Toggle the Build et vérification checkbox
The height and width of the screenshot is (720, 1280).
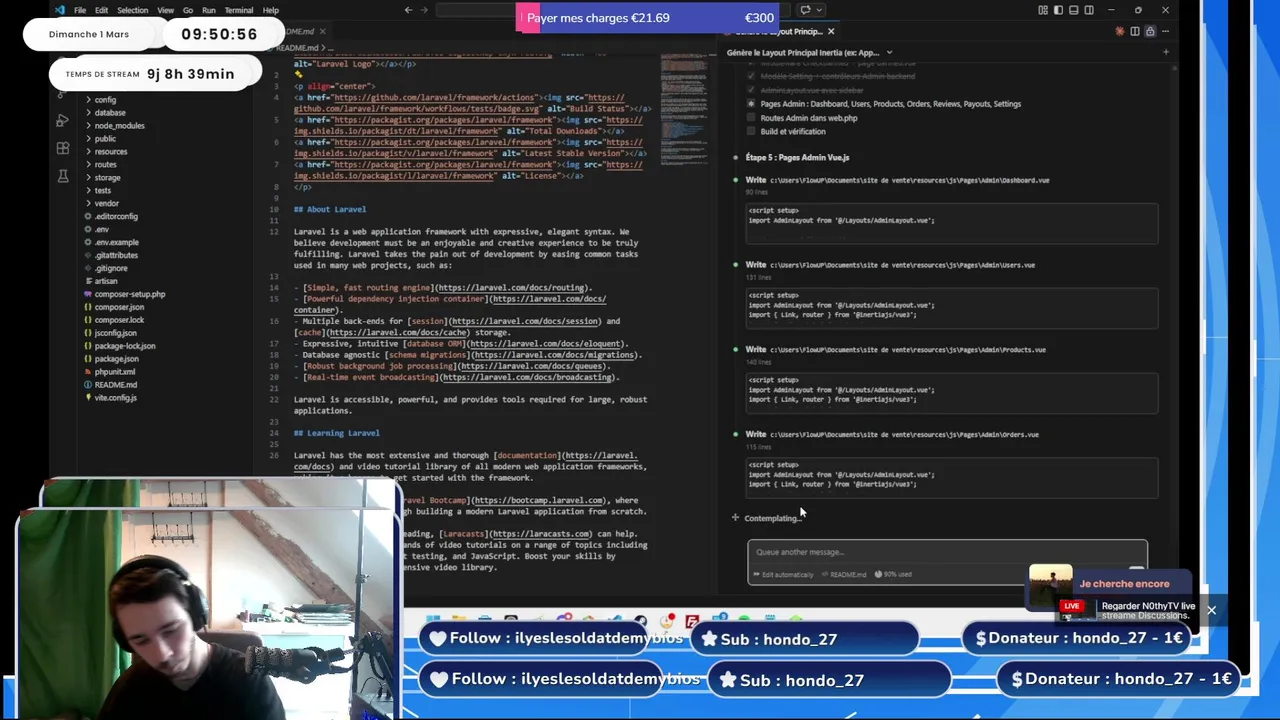pyautogui.click(x=751, y=131)
